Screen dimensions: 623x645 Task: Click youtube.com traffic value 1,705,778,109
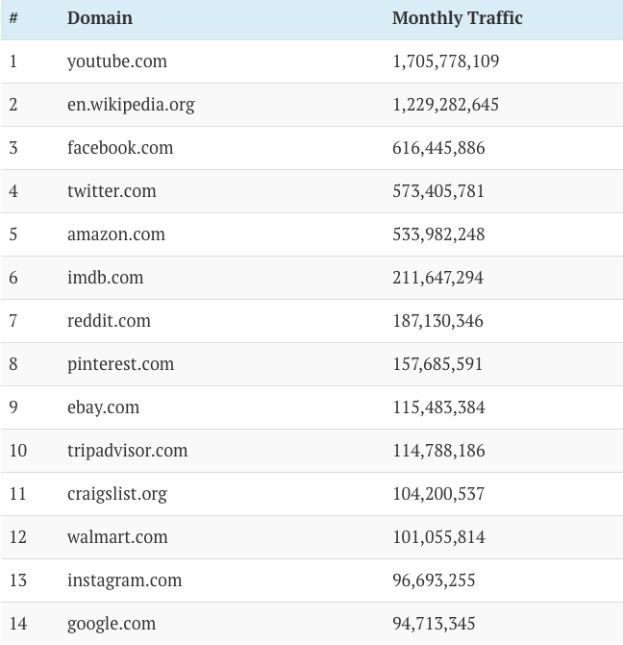click(446, 62)
